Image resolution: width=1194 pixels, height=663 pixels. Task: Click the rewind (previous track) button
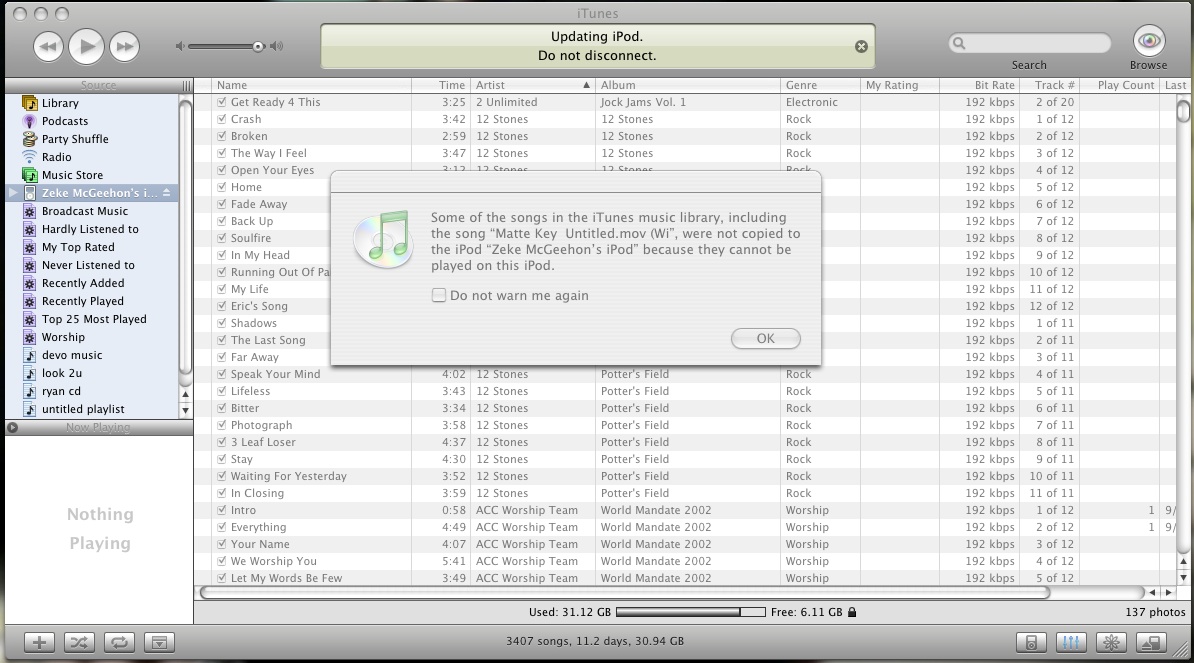[48, 46]
